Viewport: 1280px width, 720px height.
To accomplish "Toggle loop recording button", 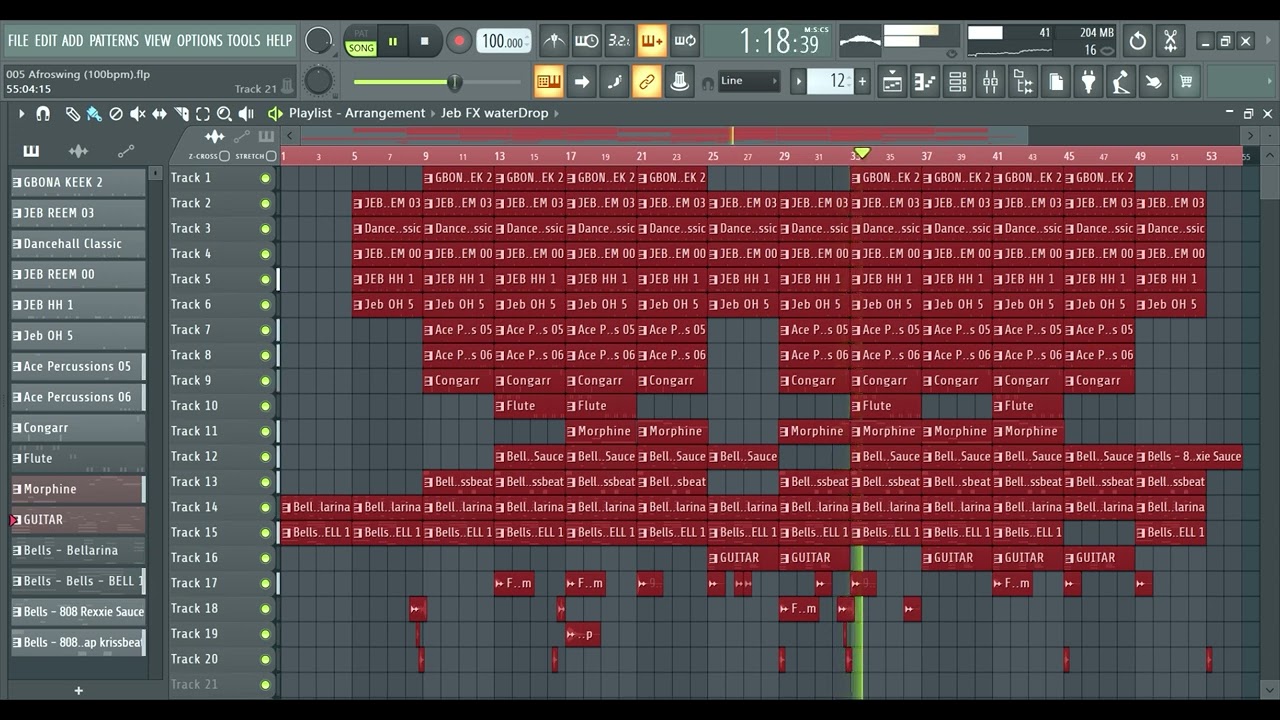I will click(685, 41).
